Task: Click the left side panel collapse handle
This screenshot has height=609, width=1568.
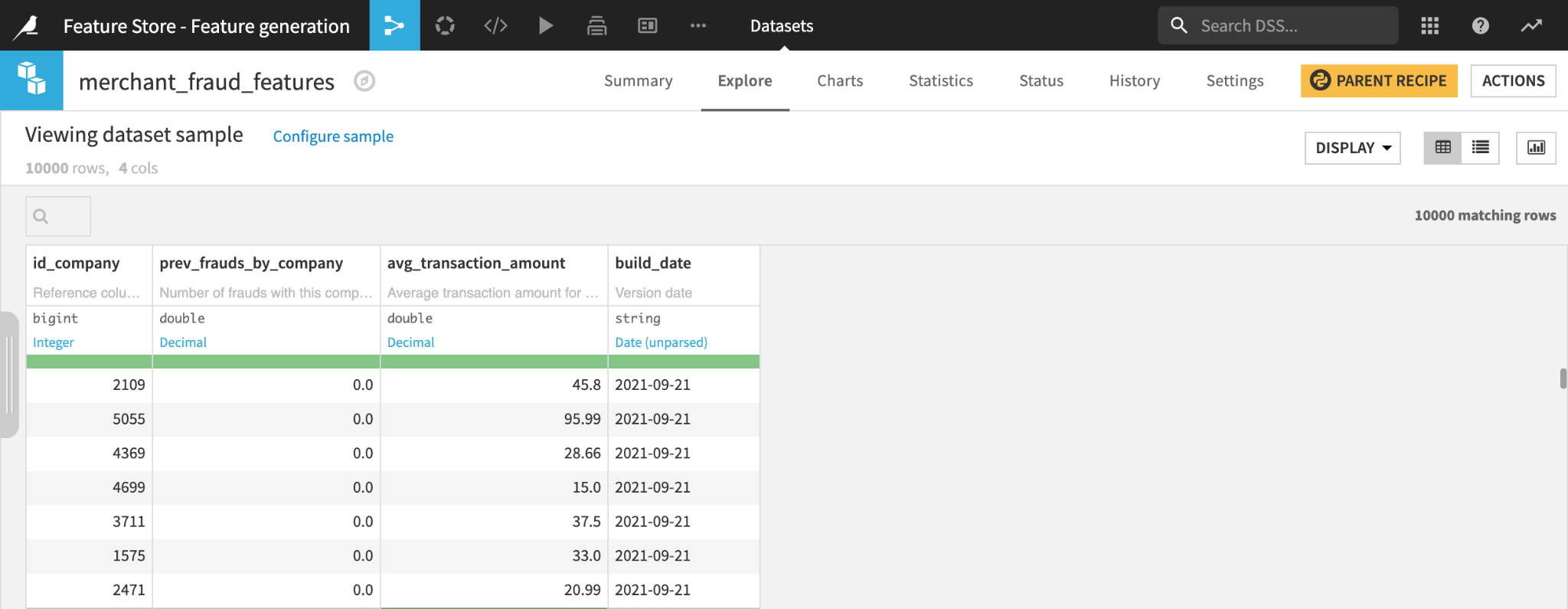Action: coord(8,375)
